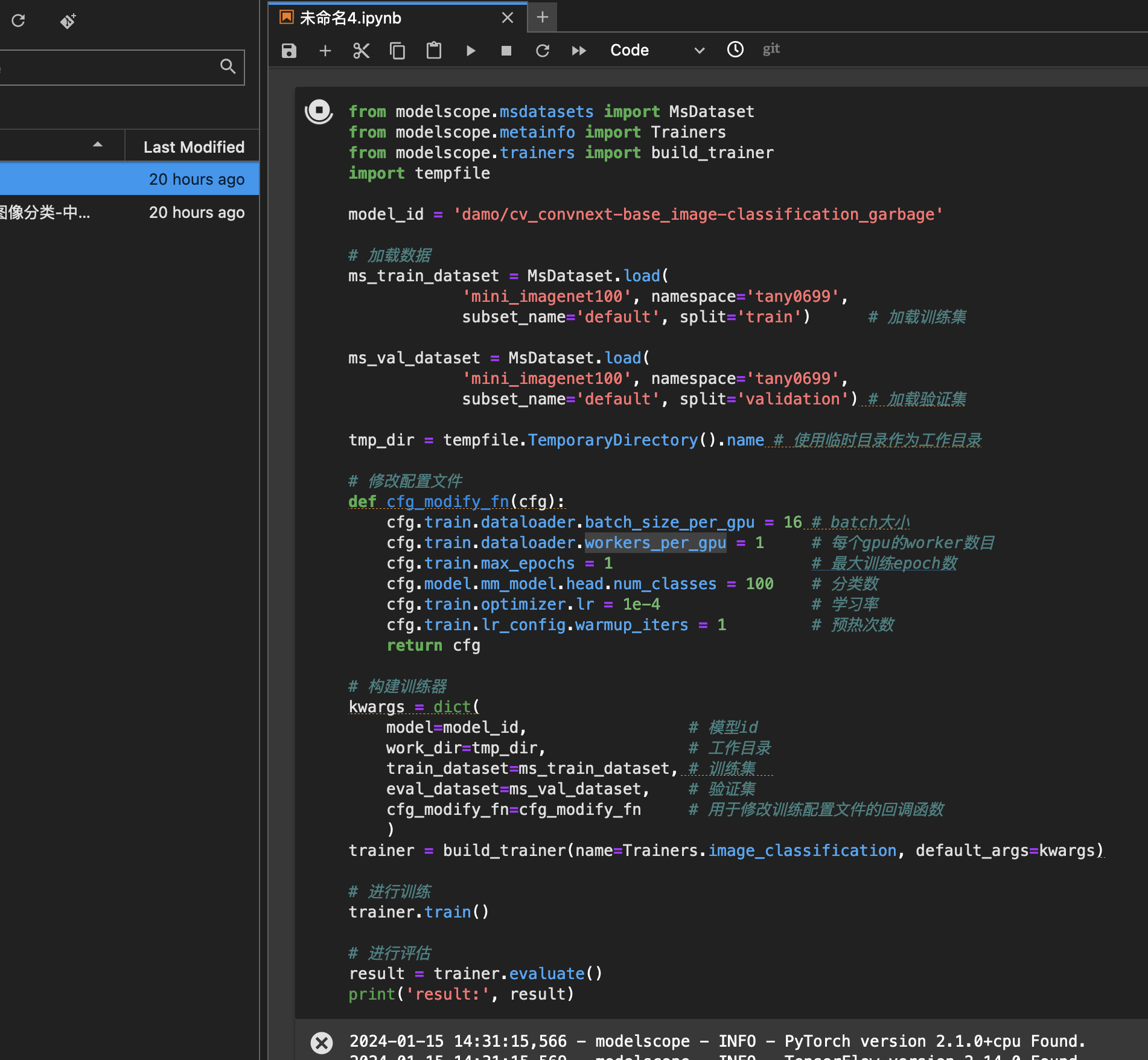
Task: Paste a cell from the clipboard
Action: tap(434, 51)
